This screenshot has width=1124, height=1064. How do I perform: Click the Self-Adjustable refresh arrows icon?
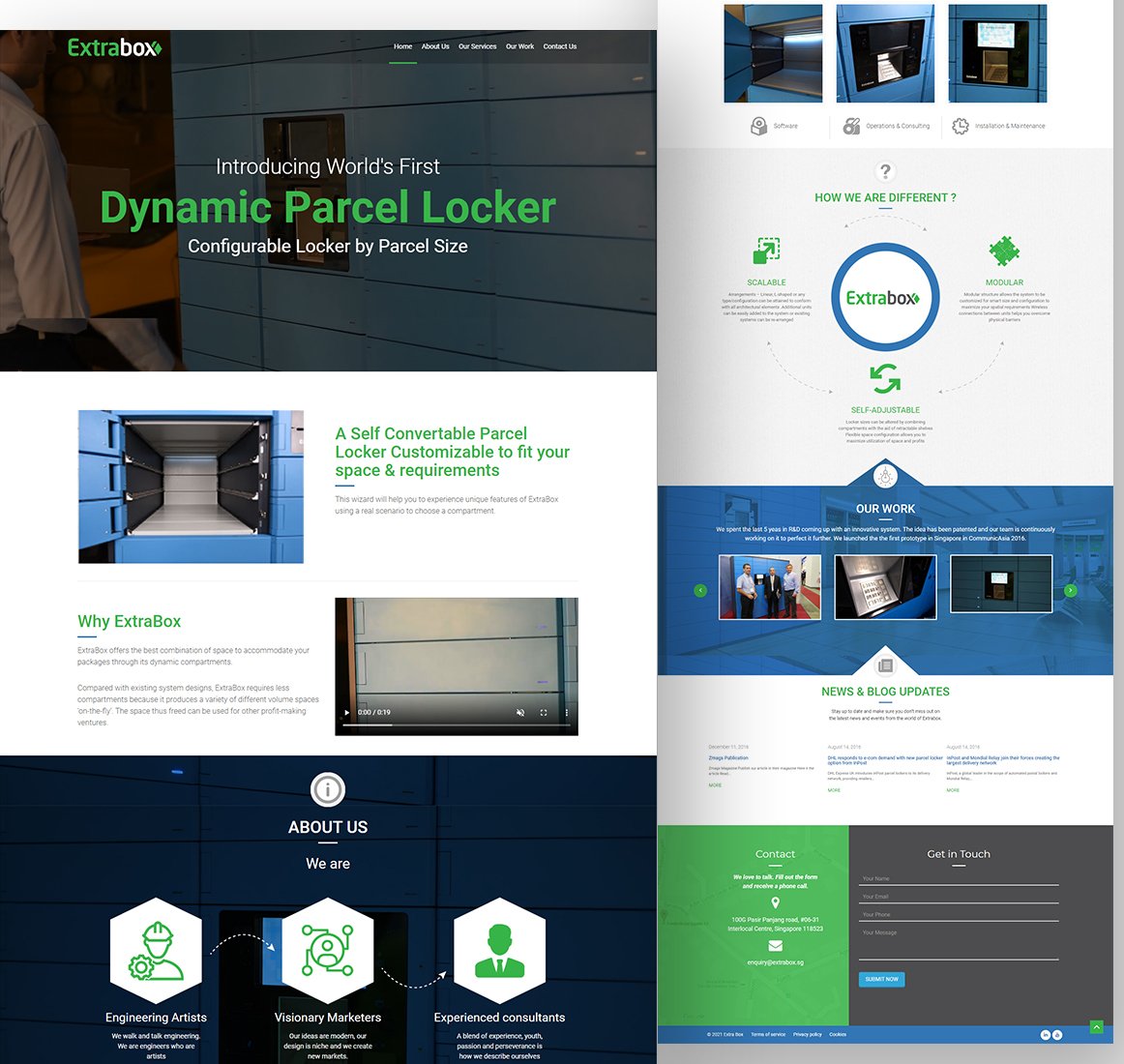885,378
